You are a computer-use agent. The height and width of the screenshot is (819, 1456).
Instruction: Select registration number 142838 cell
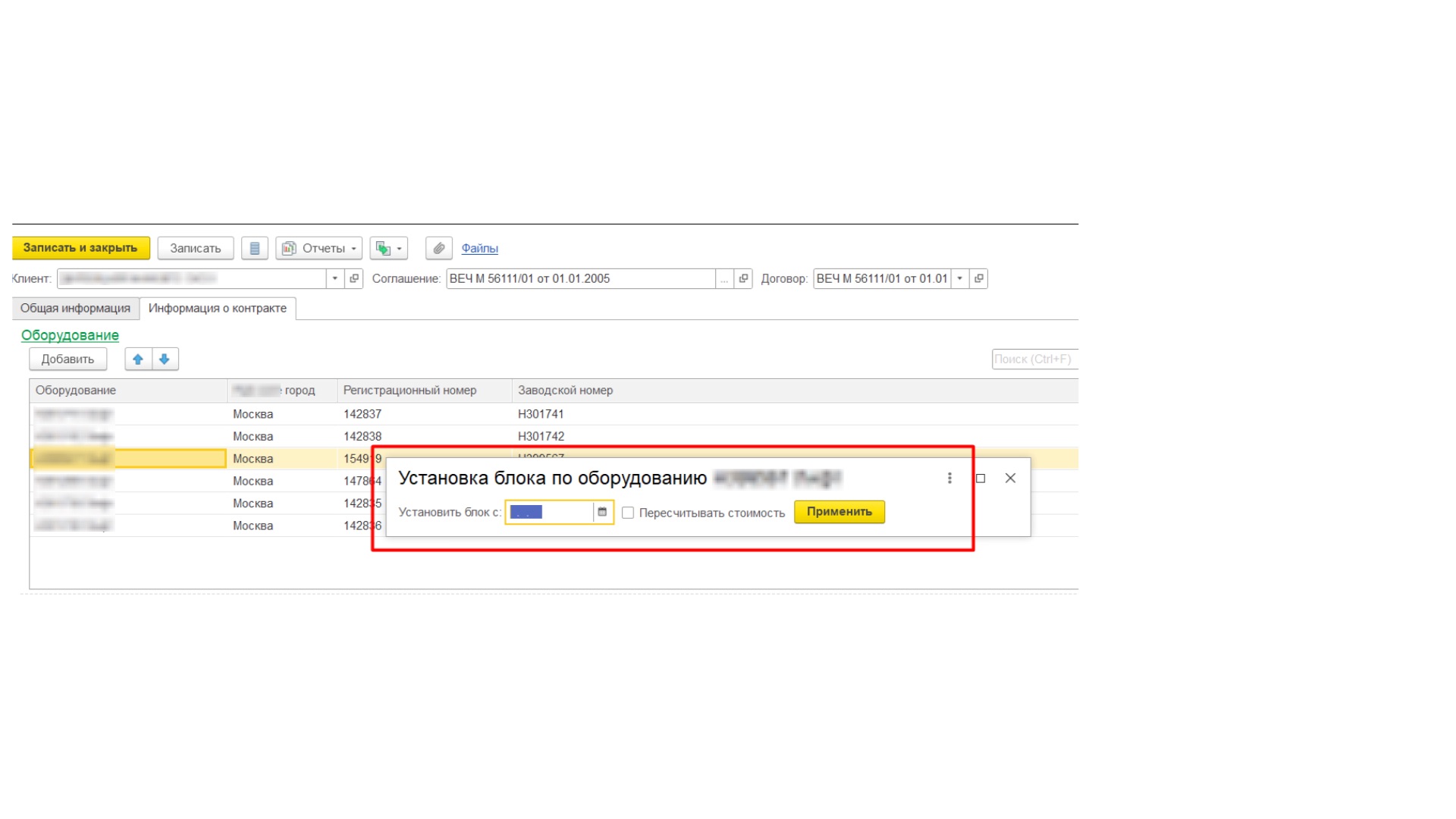pos(425,436)
